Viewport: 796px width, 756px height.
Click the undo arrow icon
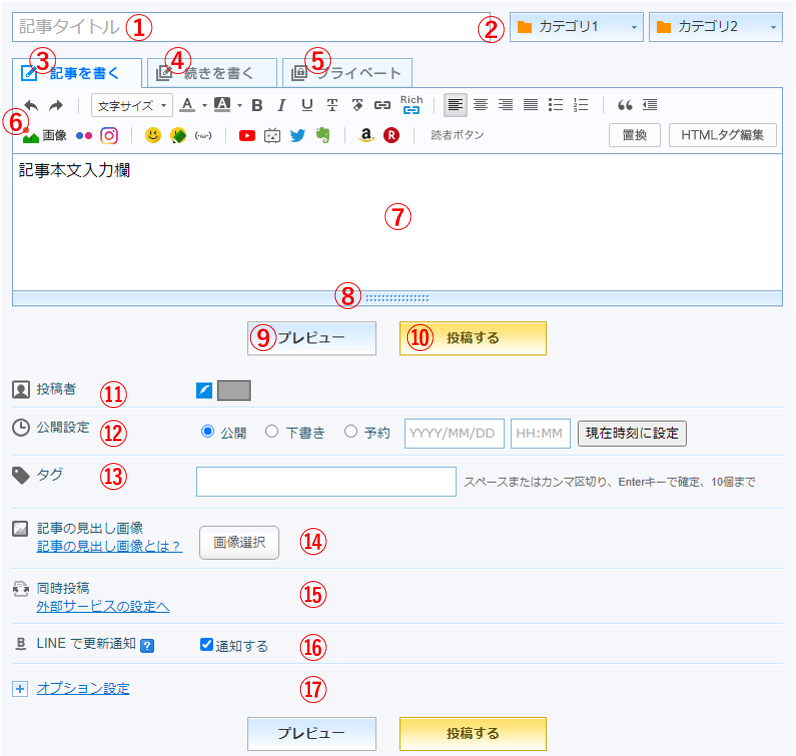point(31,105)
